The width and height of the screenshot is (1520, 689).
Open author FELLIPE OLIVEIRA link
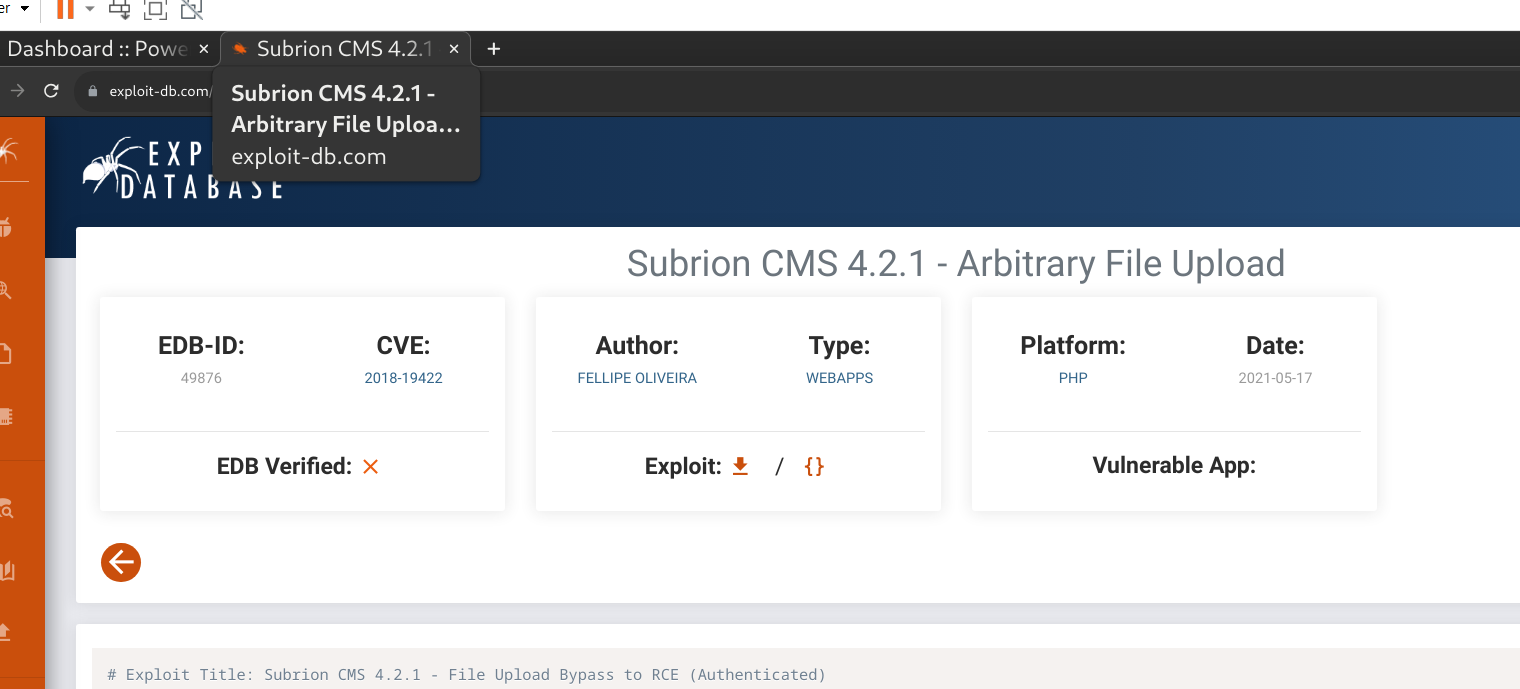637,378
